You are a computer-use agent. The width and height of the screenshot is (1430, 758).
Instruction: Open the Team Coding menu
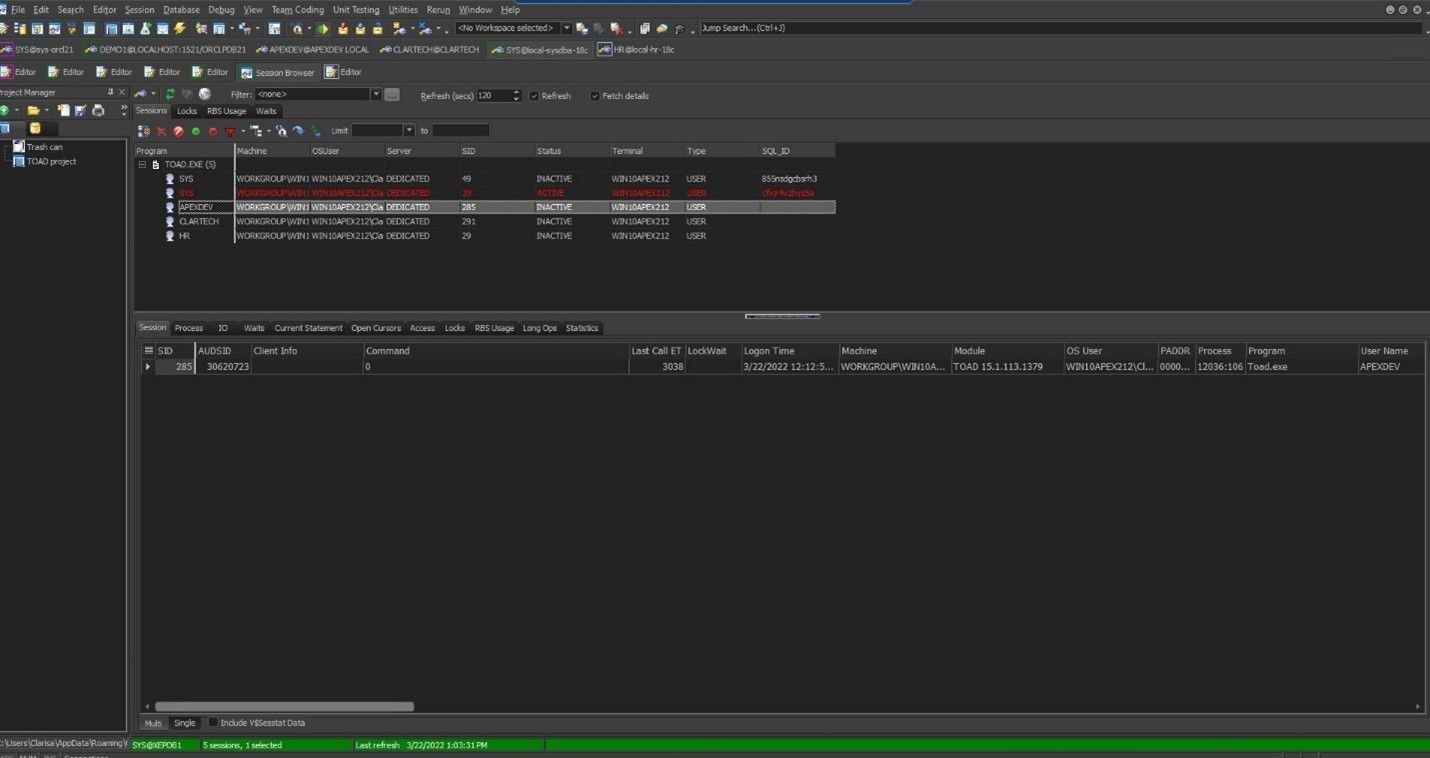(298, 10)
